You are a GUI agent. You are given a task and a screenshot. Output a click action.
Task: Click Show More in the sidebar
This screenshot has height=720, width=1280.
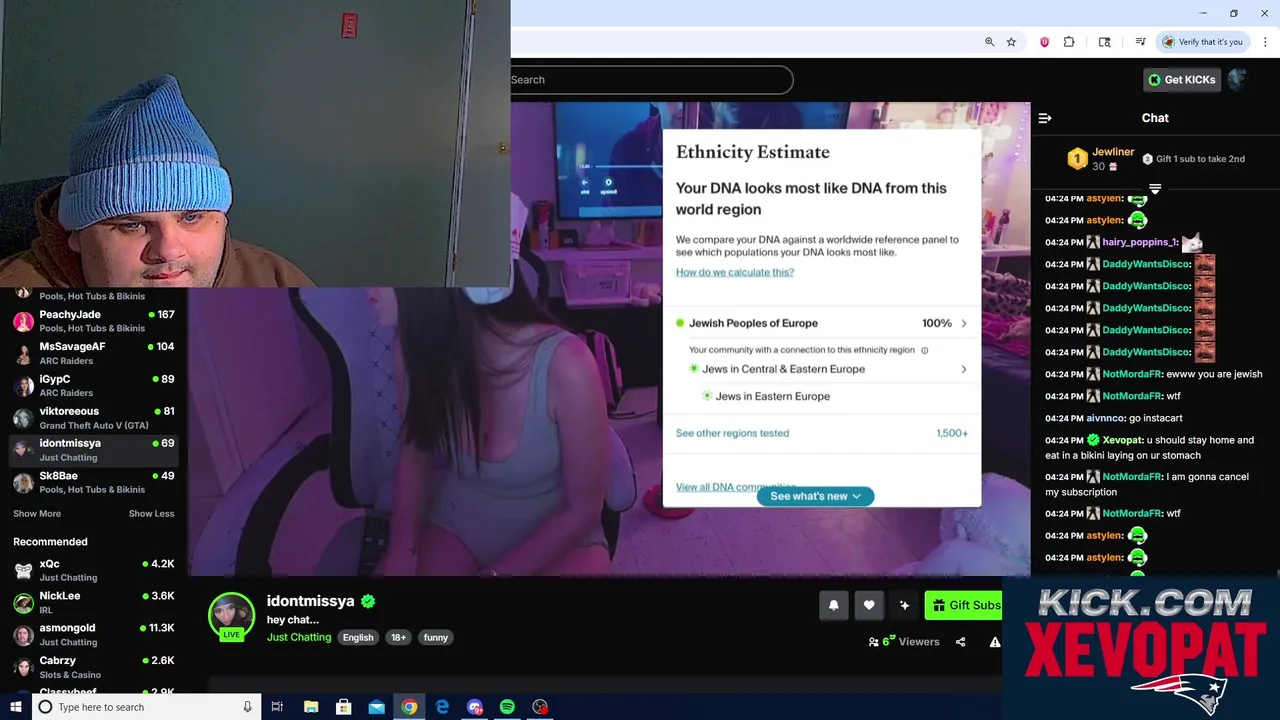pos(37,514)
